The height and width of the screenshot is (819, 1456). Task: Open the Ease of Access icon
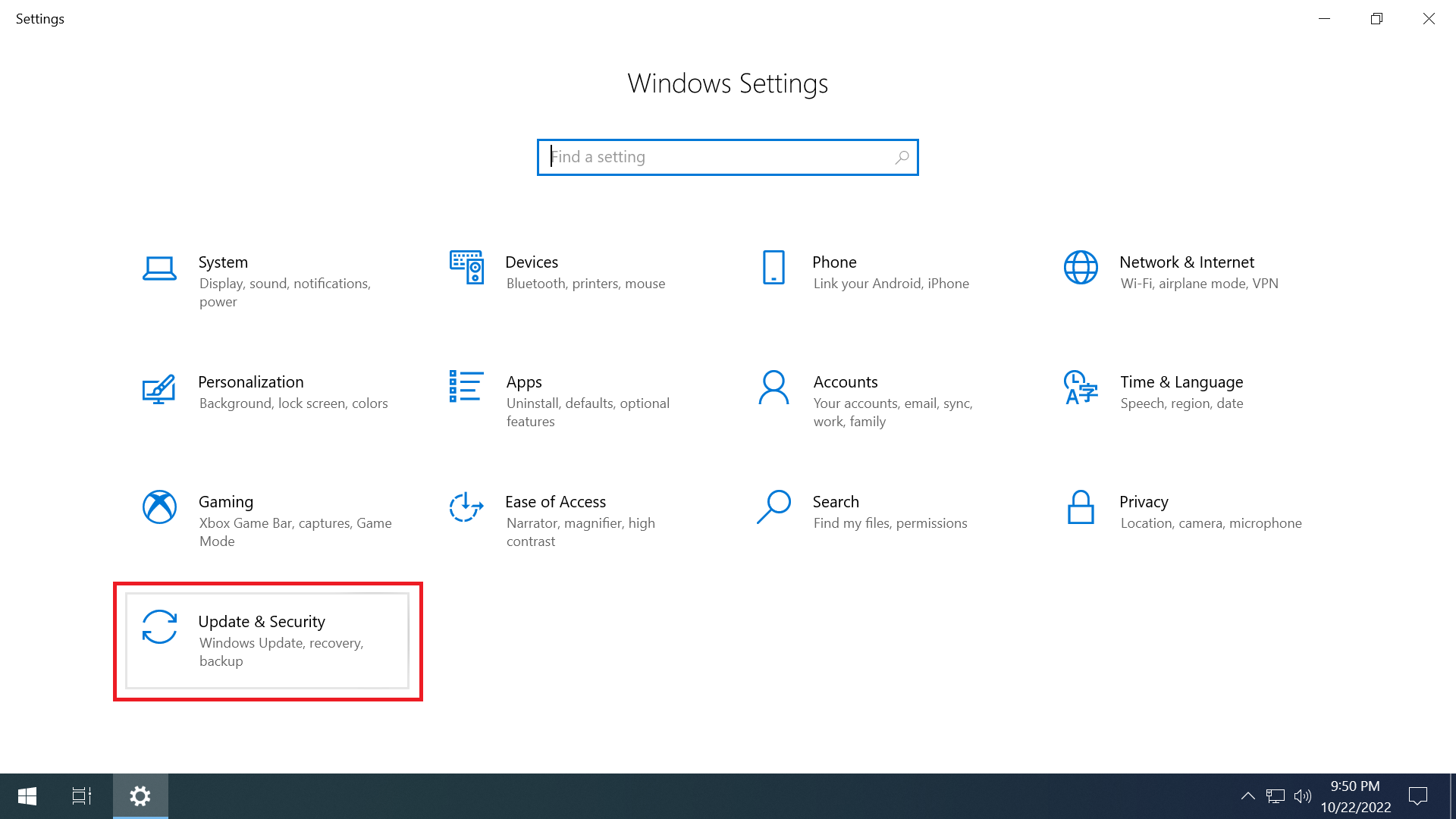click(x=466, y=507)
